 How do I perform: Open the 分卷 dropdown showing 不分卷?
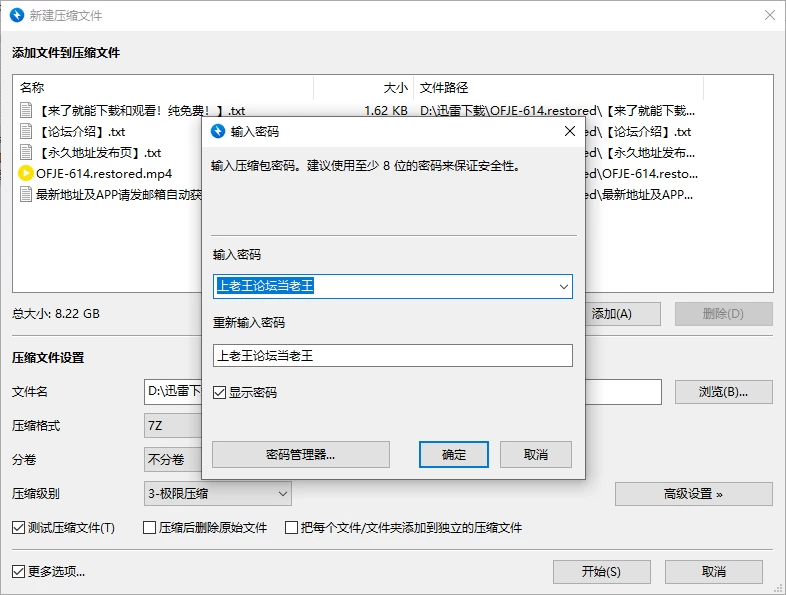click(x=173, y=460)
